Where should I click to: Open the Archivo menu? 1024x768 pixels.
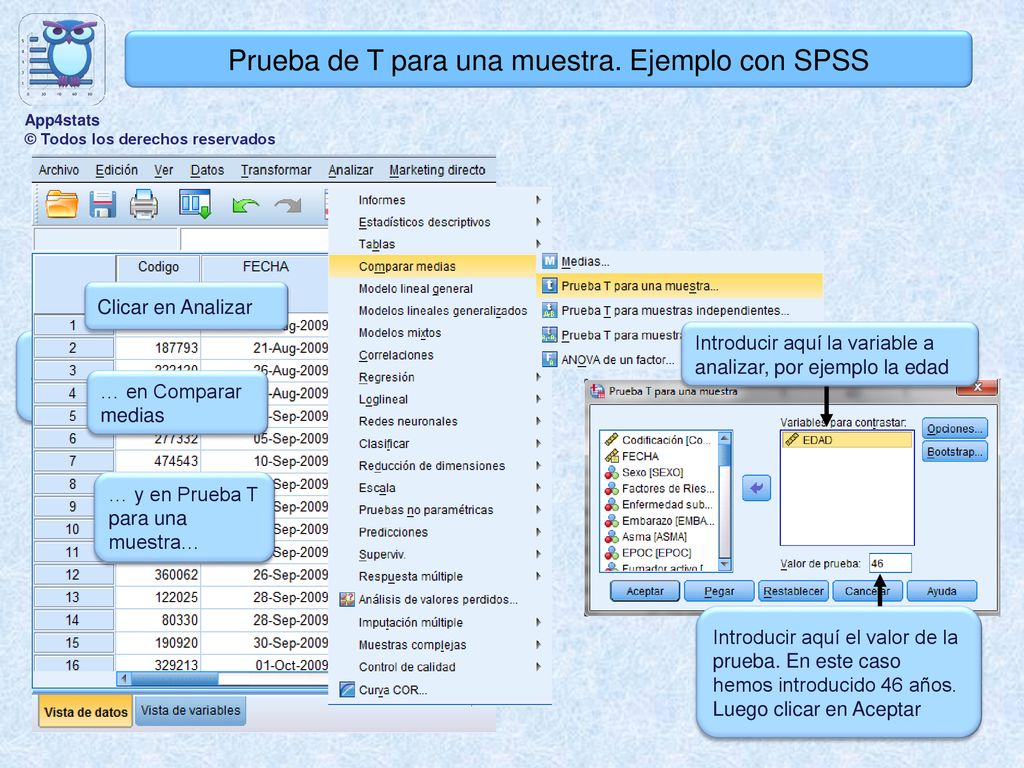point(59,170)
